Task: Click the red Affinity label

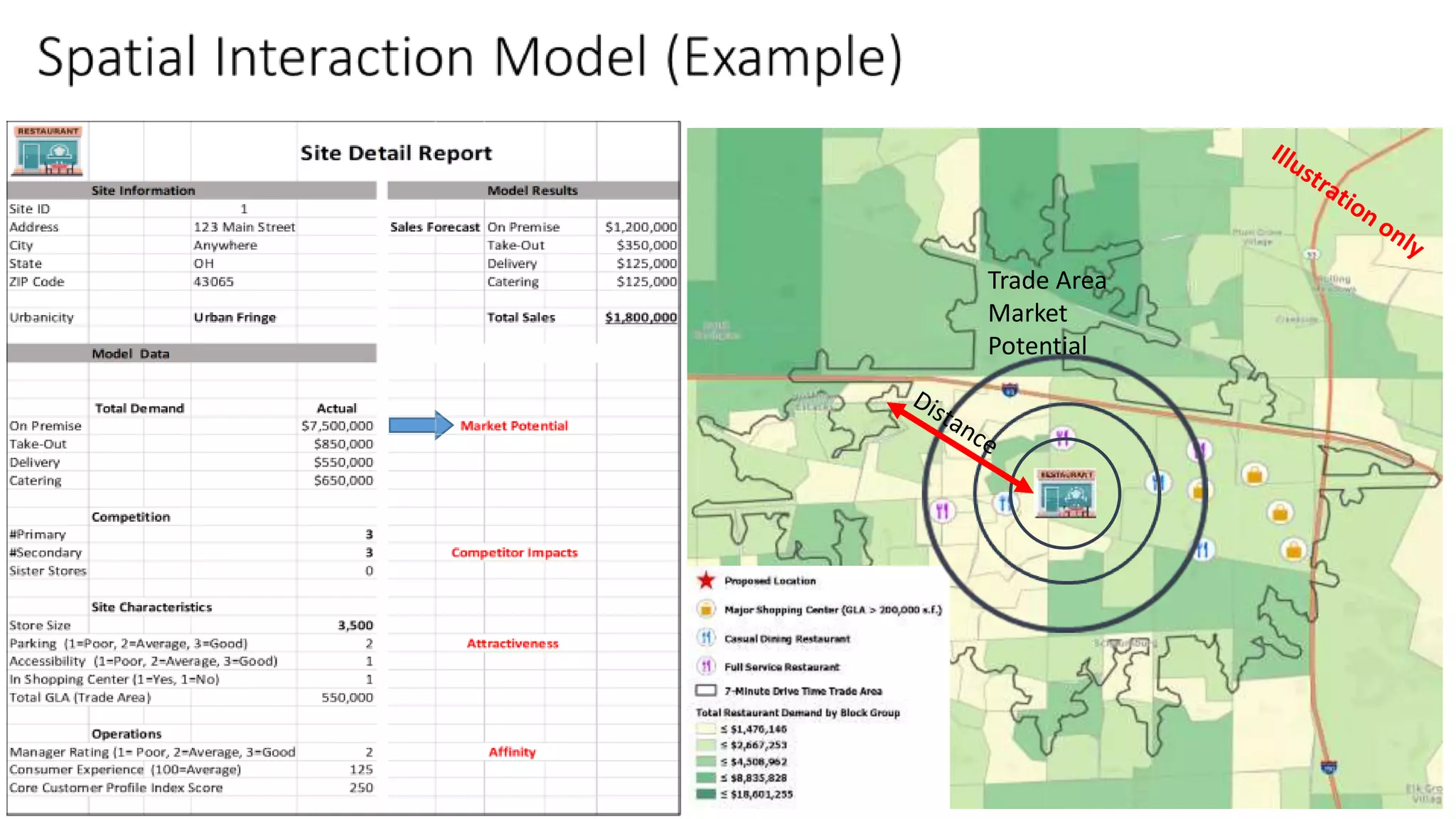Action: point(512,751)
